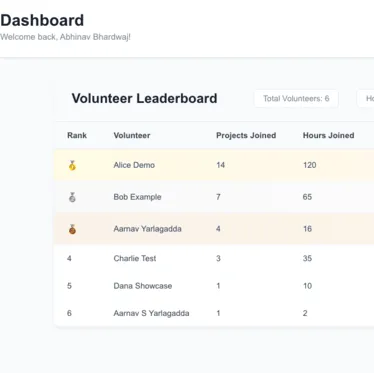The width and height of the screenshot is (374, 373).
Task: Select the Alice Demo volunteer name
Action: 134,165
